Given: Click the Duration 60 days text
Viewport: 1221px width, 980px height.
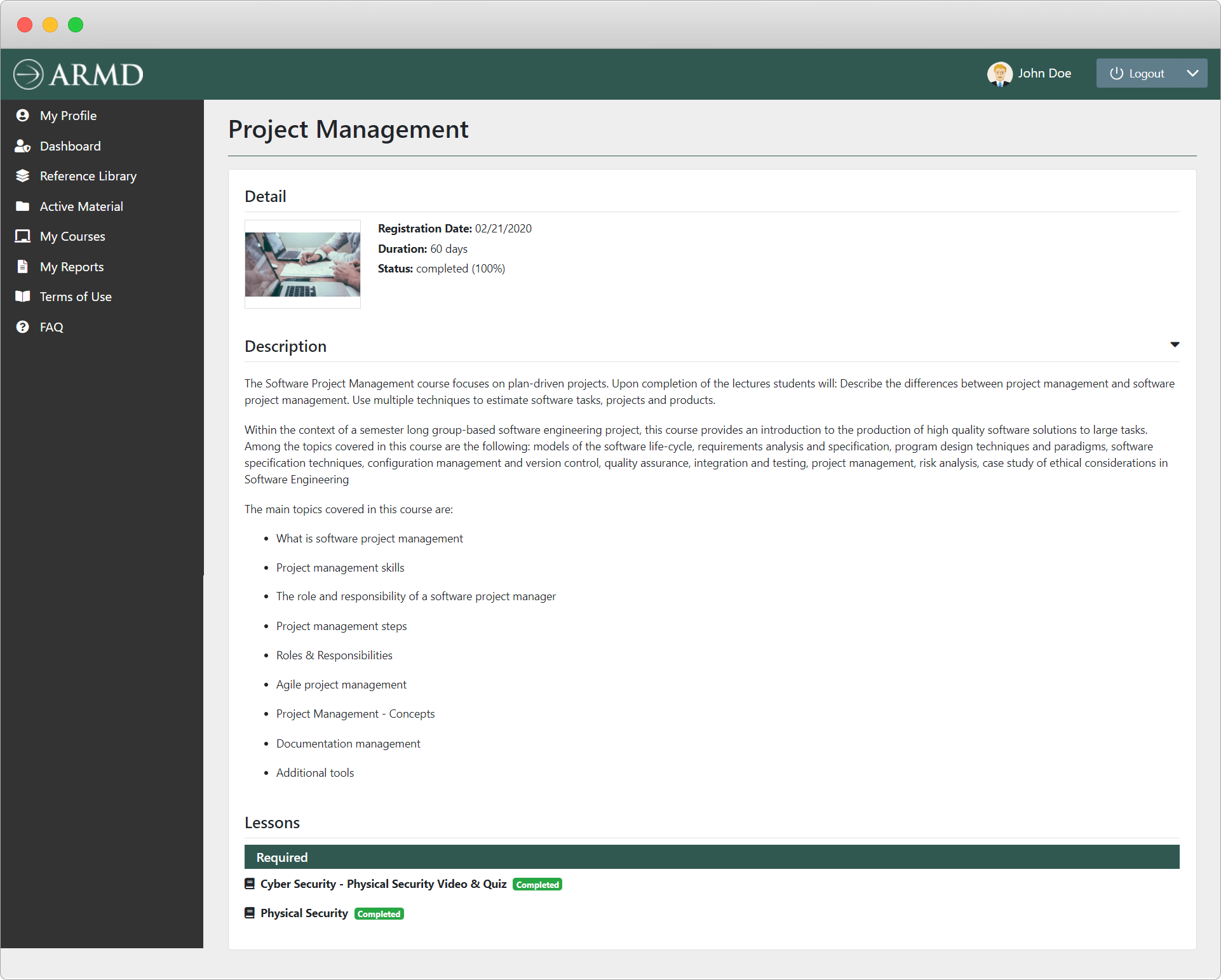Looking at the screenshot, I should [422, 249].
